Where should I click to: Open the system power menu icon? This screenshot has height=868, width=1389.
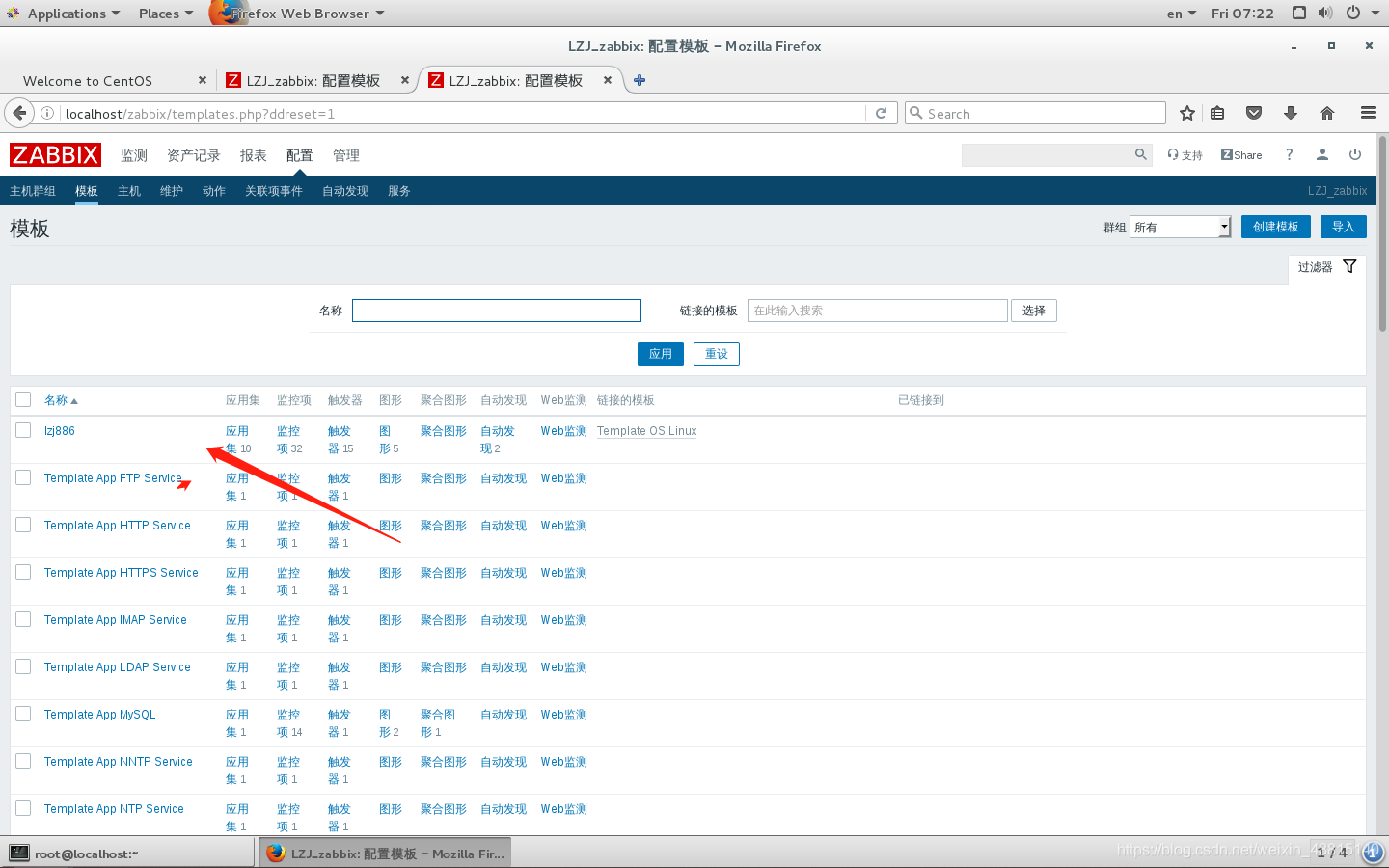[x=1352, y=14]
